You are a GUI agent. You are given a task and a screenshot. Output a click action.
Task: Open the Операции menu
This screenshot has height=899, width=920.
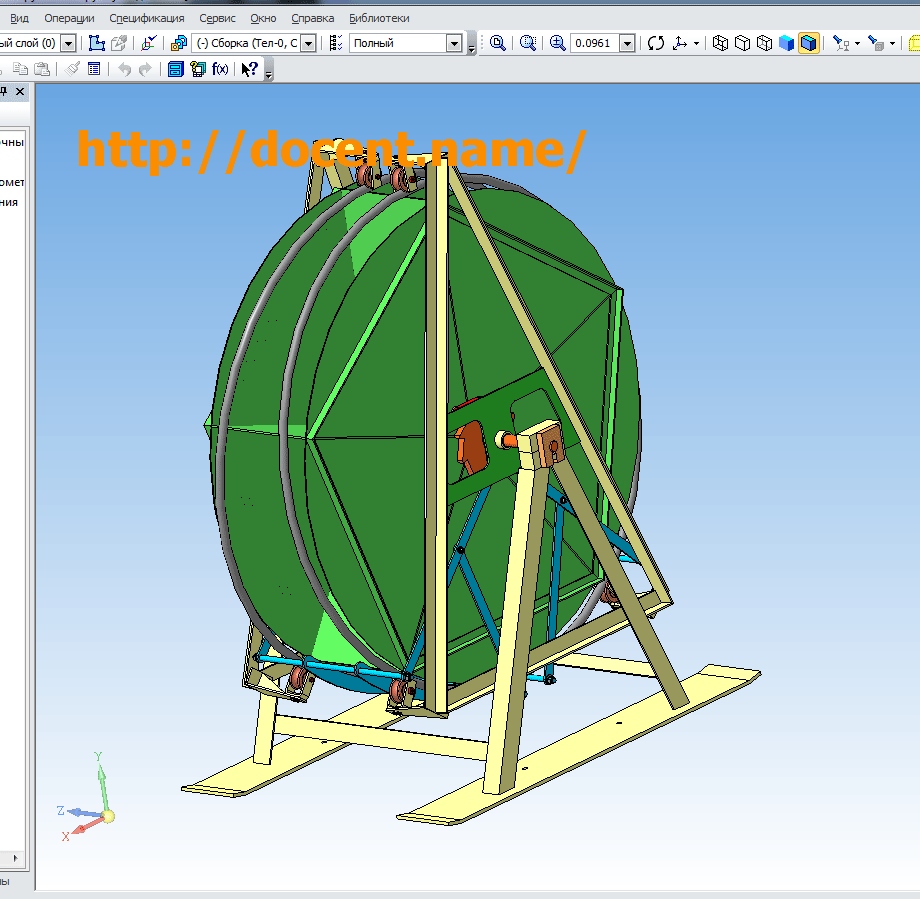click(69, 18)
